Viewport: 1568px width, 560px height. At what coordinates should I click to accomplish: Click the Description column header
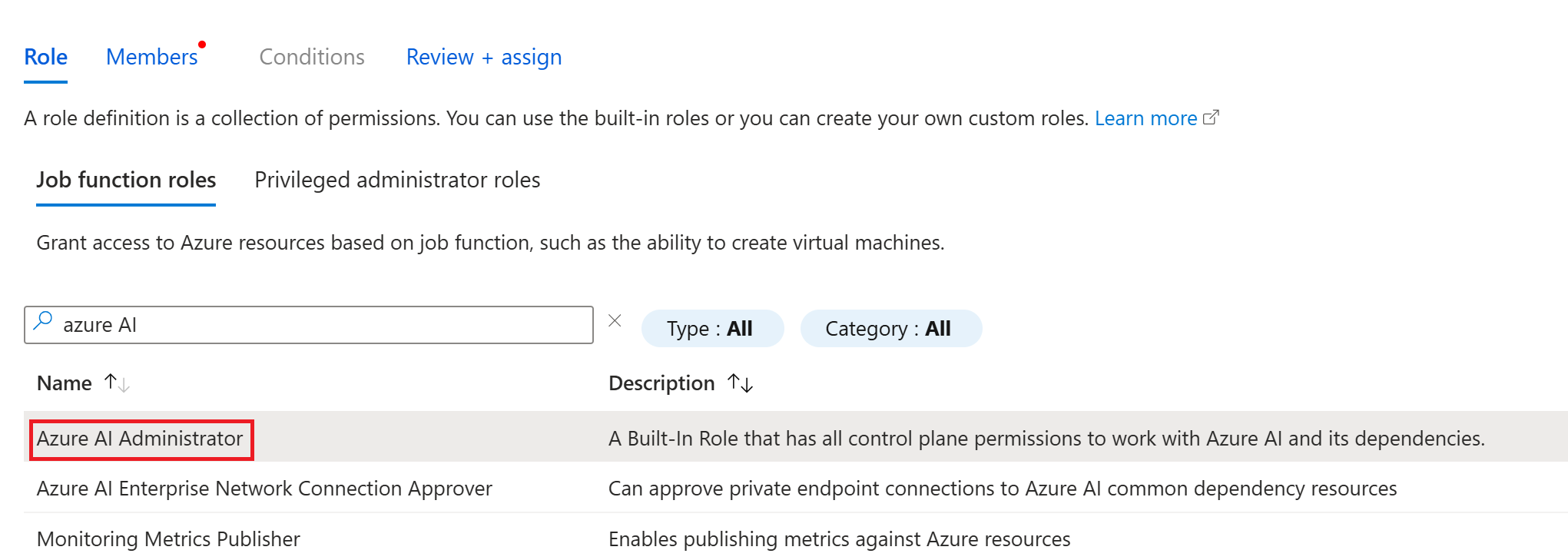click(661, 383)
